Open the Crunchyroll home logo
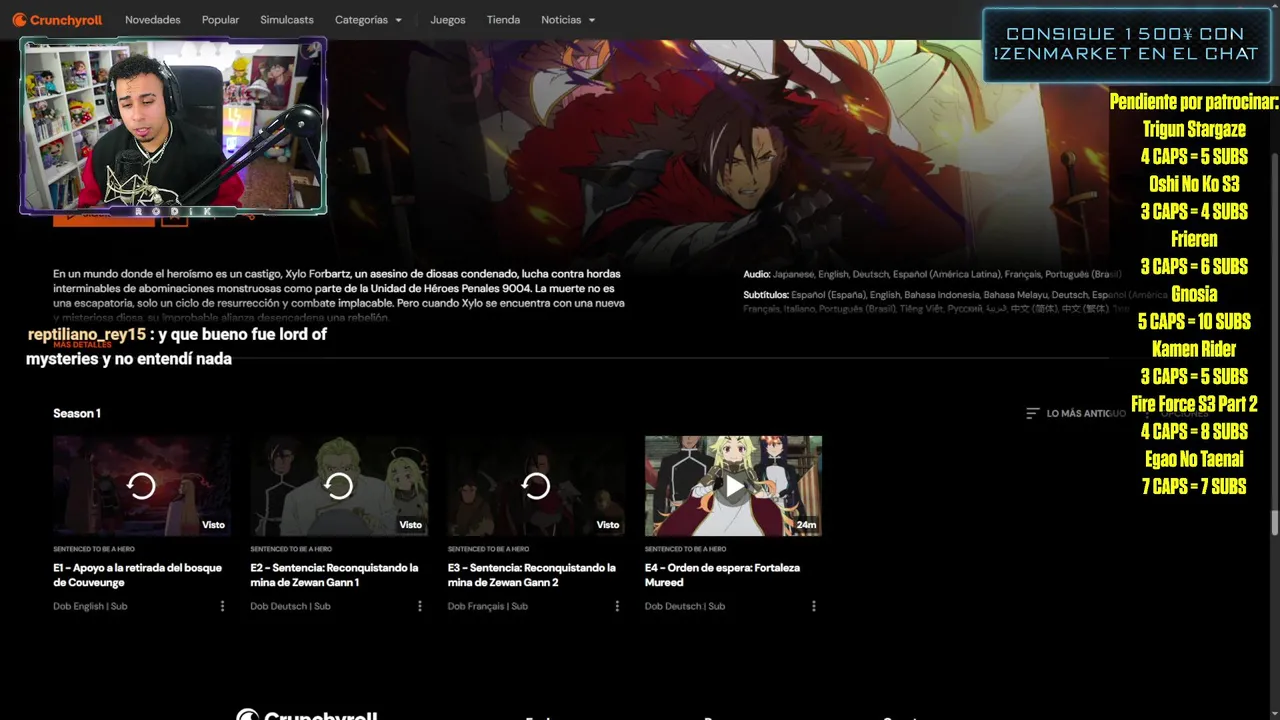The width and height of the screenshot is (1280, 720). 57,20
